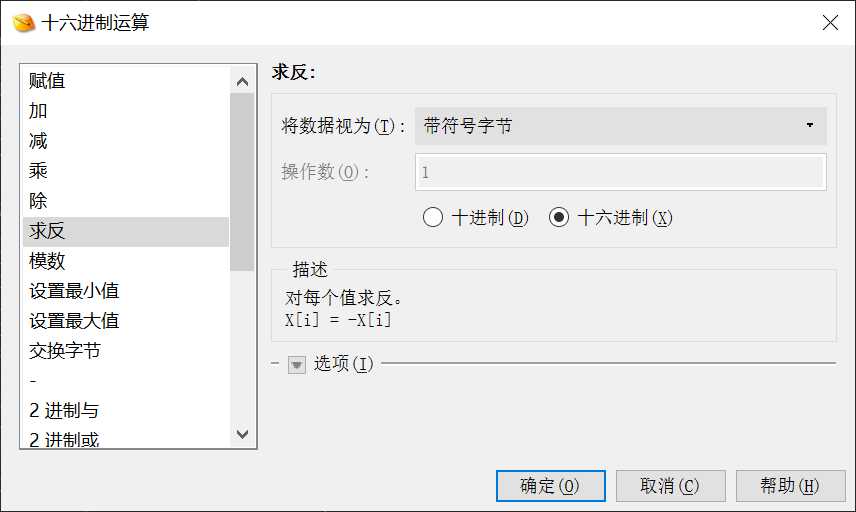Open the 将数据视为 dropdown

click(x=620, y=126)
